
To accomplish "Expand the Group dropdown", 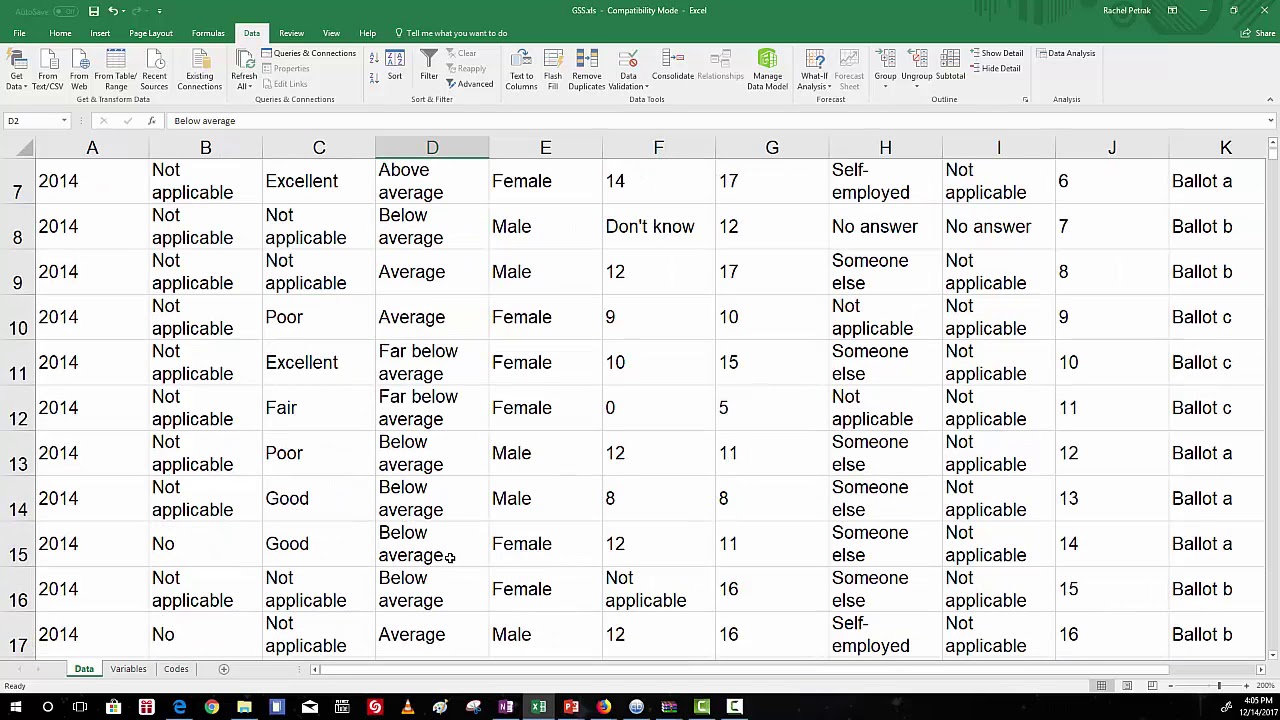I will click(885, 86).
